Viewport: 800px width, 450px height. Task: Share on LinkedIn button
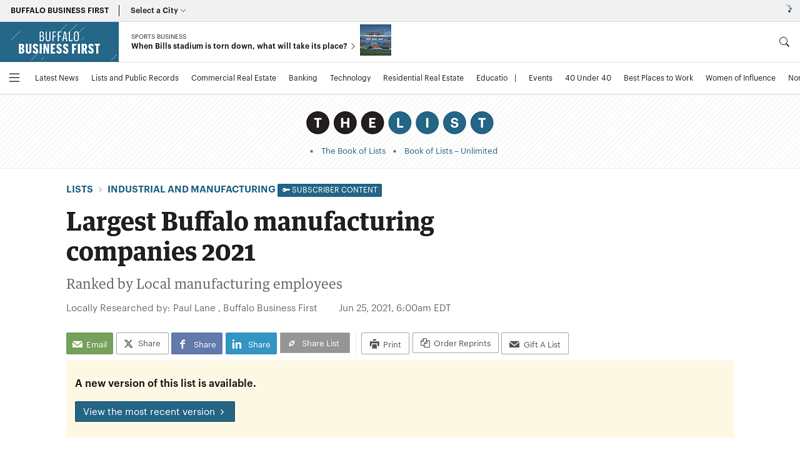(x=251, y=343)
